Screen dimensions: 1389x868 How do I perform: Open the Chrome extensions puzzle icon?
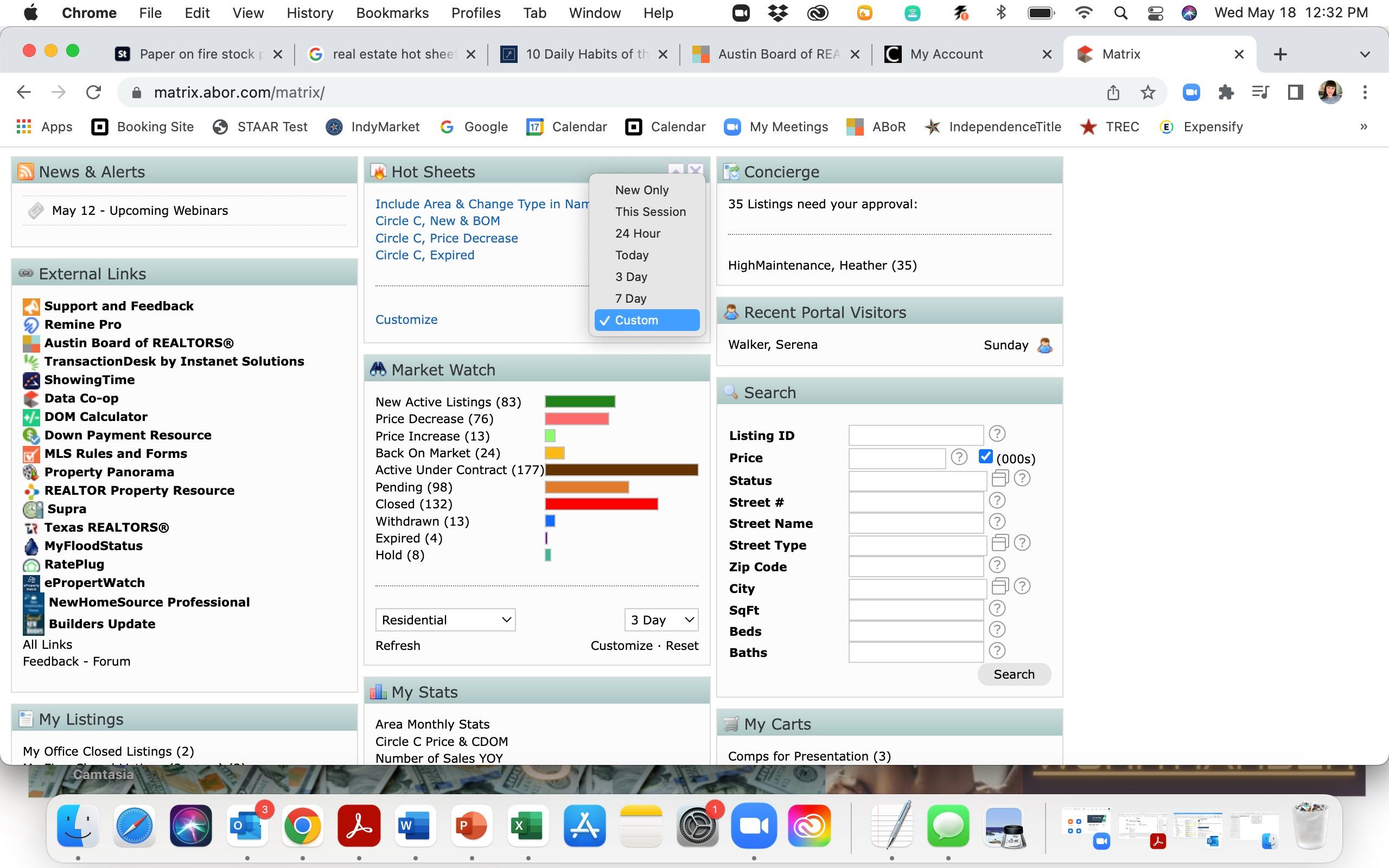coord(1226,92)
